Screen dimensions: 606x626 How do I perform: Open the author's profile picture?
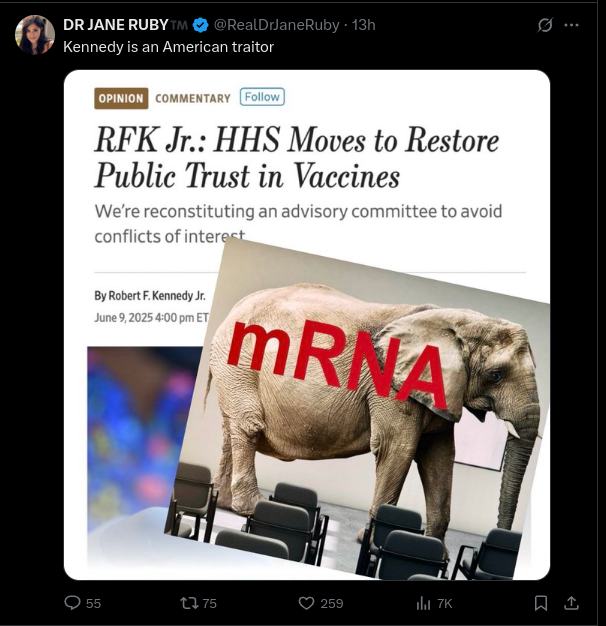click(35, 35)
